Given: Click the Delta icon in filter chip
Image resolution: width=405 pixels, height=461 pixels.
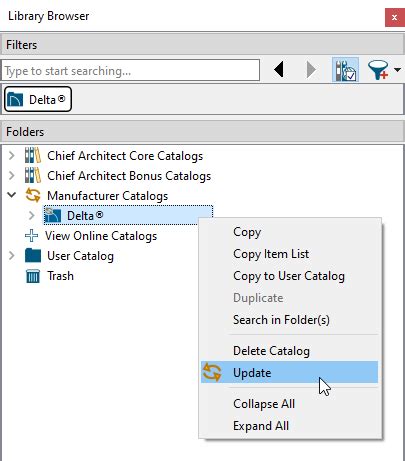Looking at the screenshot, I should point(15,99).
